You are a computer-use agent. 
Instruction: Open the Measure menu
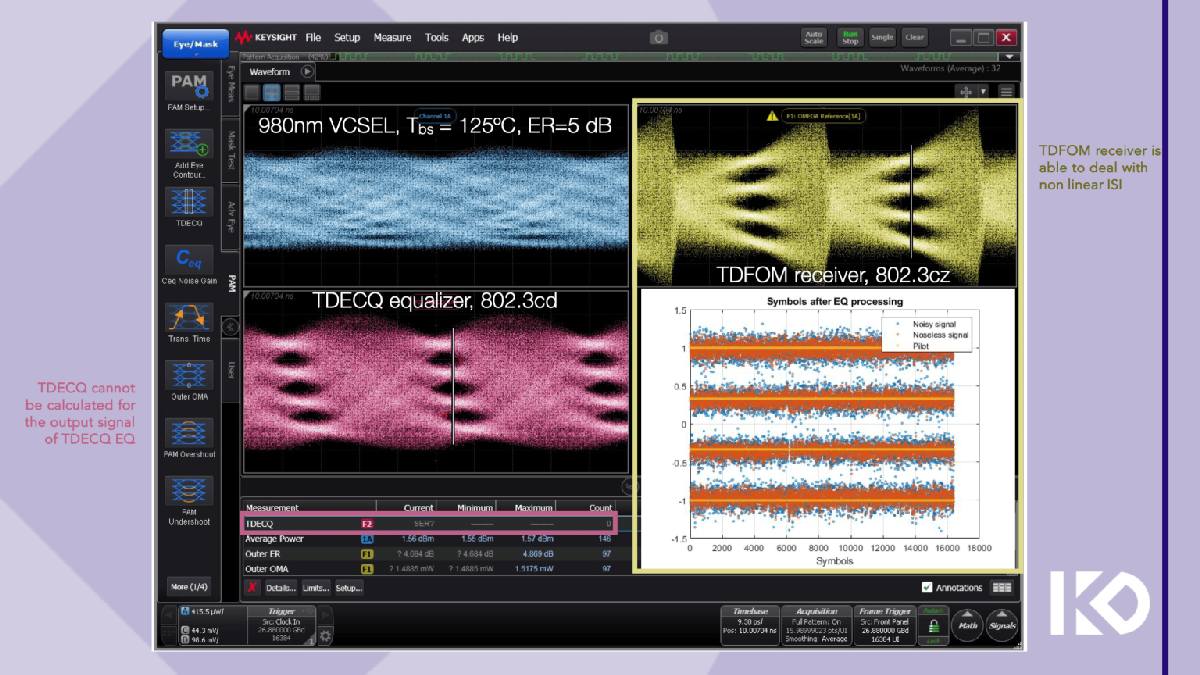[x=392, y=37]
